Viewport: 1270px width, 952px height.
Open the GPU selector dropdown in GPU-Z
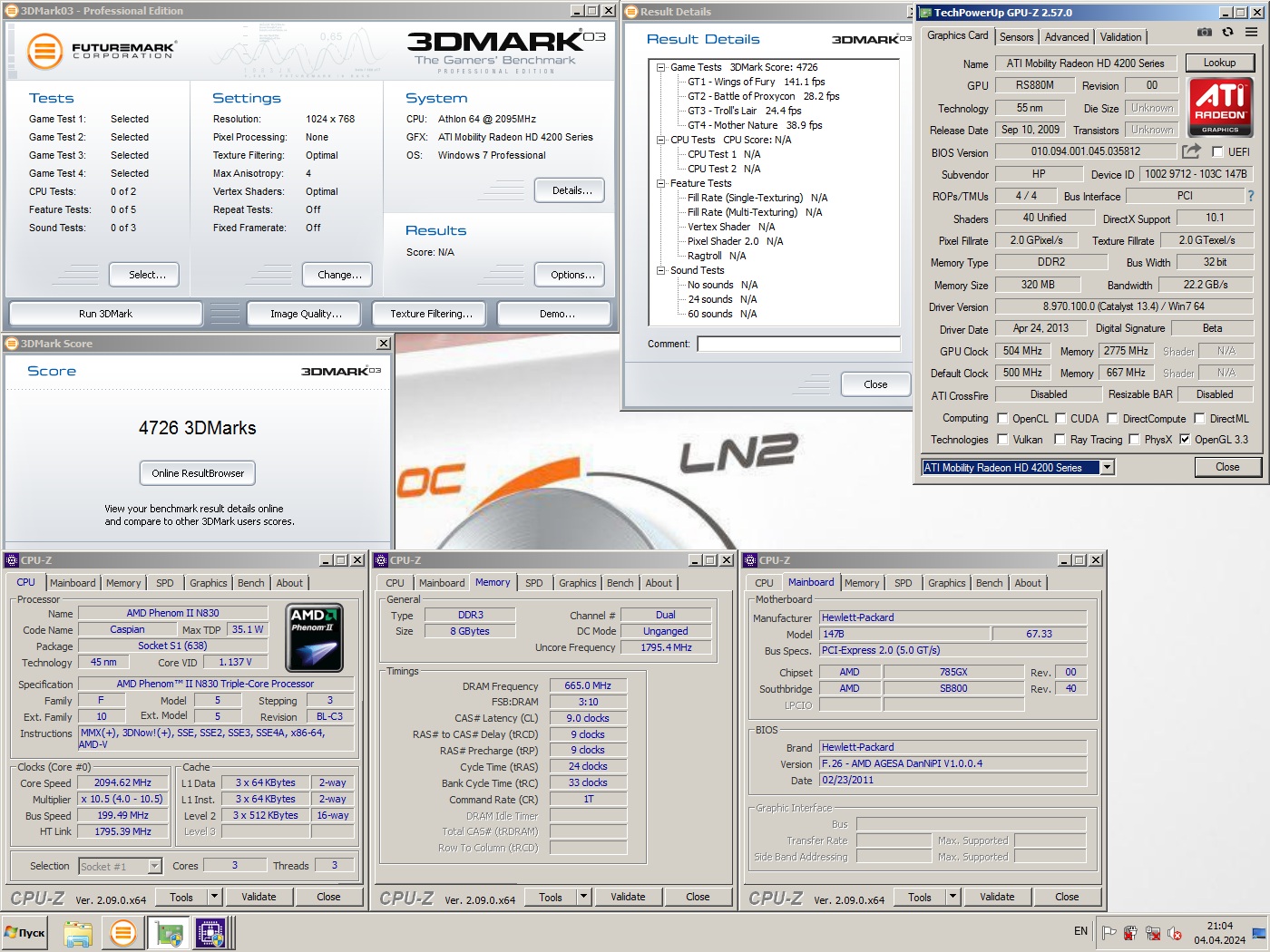pyautogui.click(x=1107, y=468)
